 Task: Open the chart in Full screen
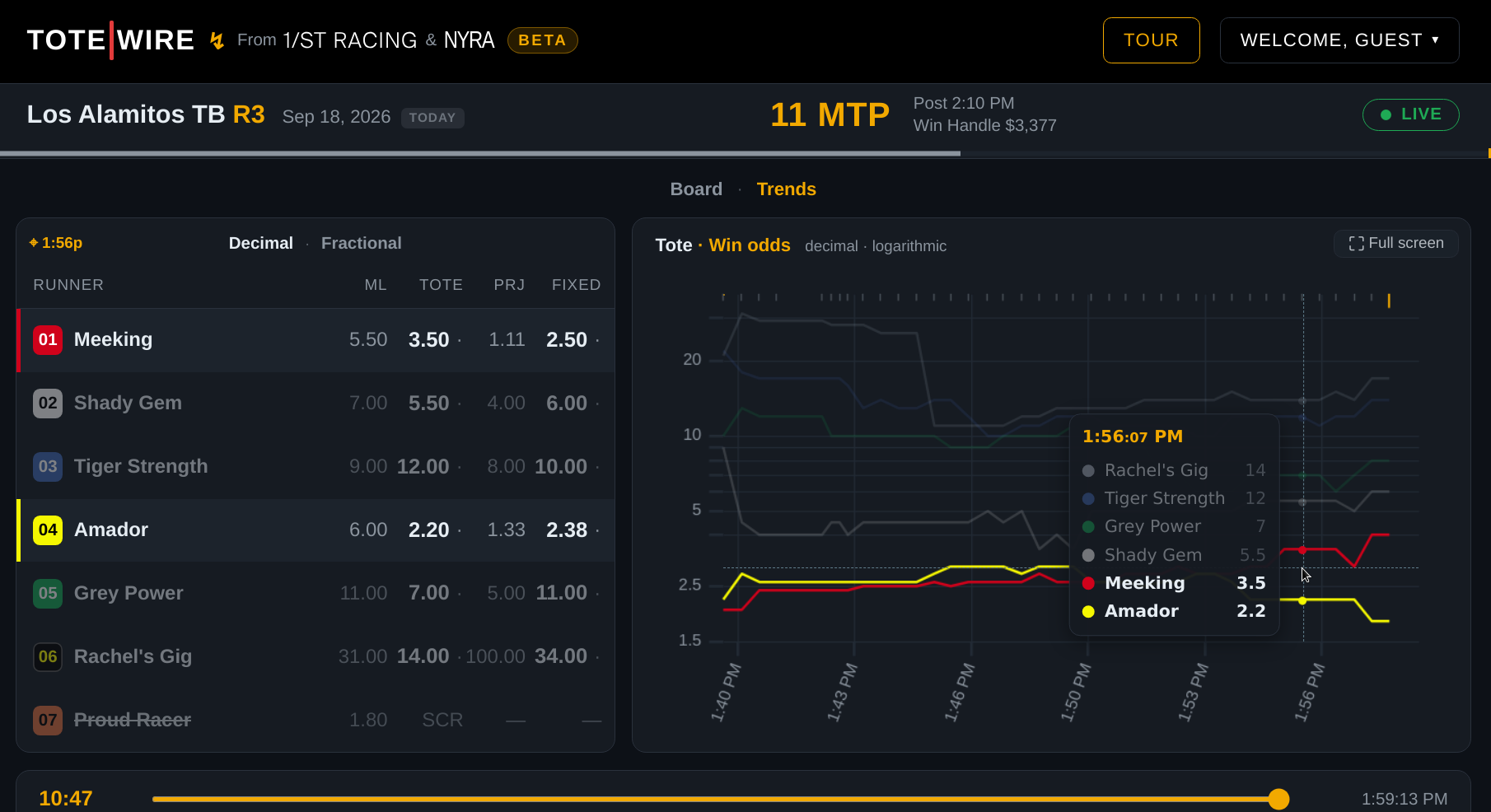tap(1395, 243)
